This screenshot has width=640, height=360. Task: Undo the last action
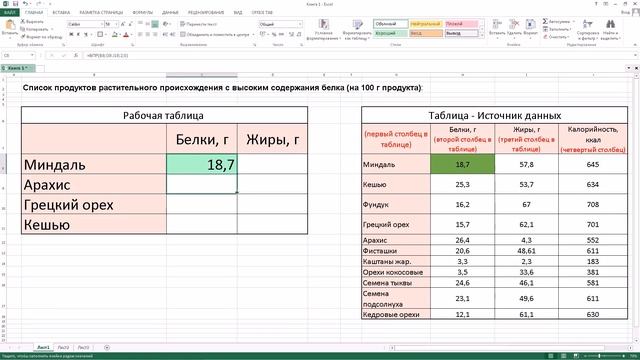pos(25,4)
